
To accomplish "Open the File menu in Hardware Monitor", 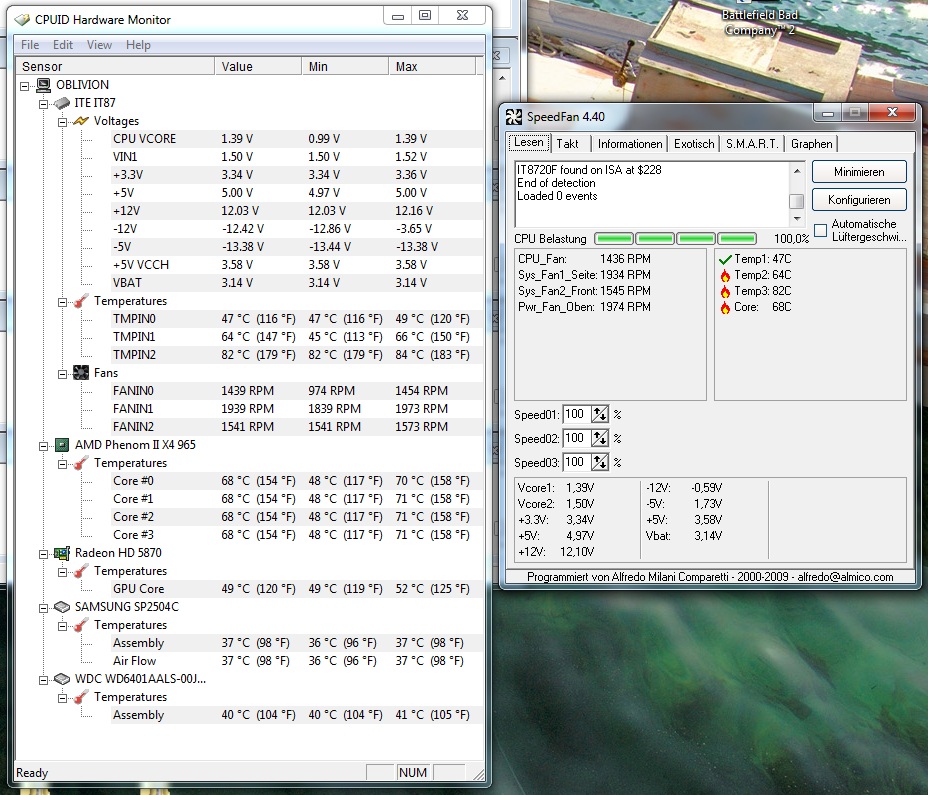I will pos(30,45).
